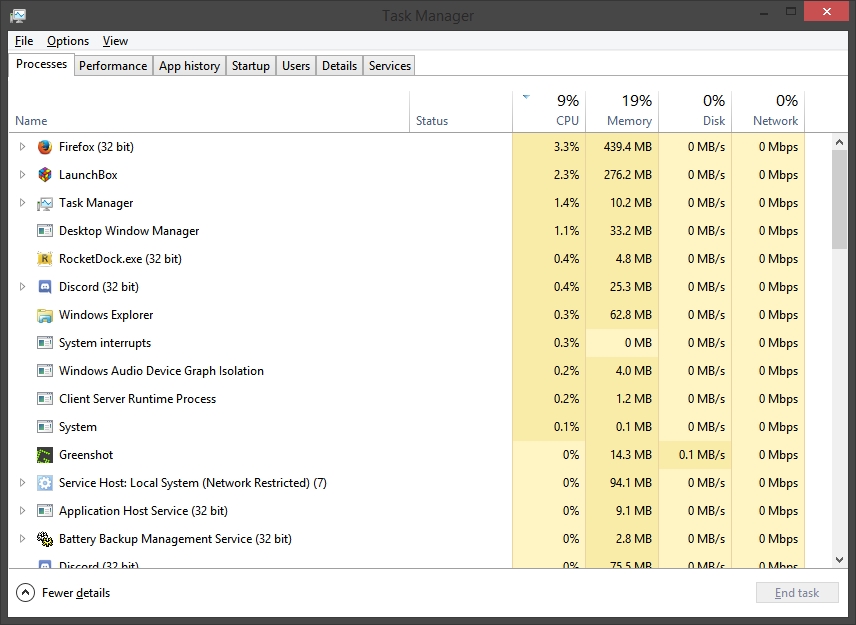Click the scrollbar up arrow

tap(839, 142)
